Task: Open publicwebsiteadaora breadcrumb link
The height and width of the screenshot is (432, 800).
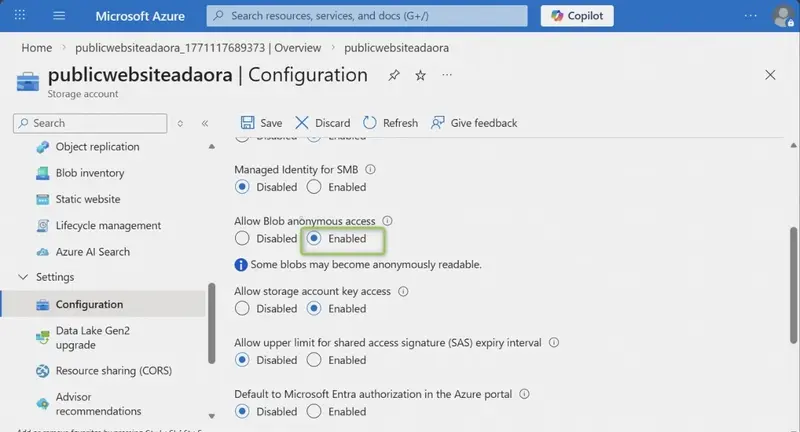Action: pyautogui.click(x=396, y=48)
